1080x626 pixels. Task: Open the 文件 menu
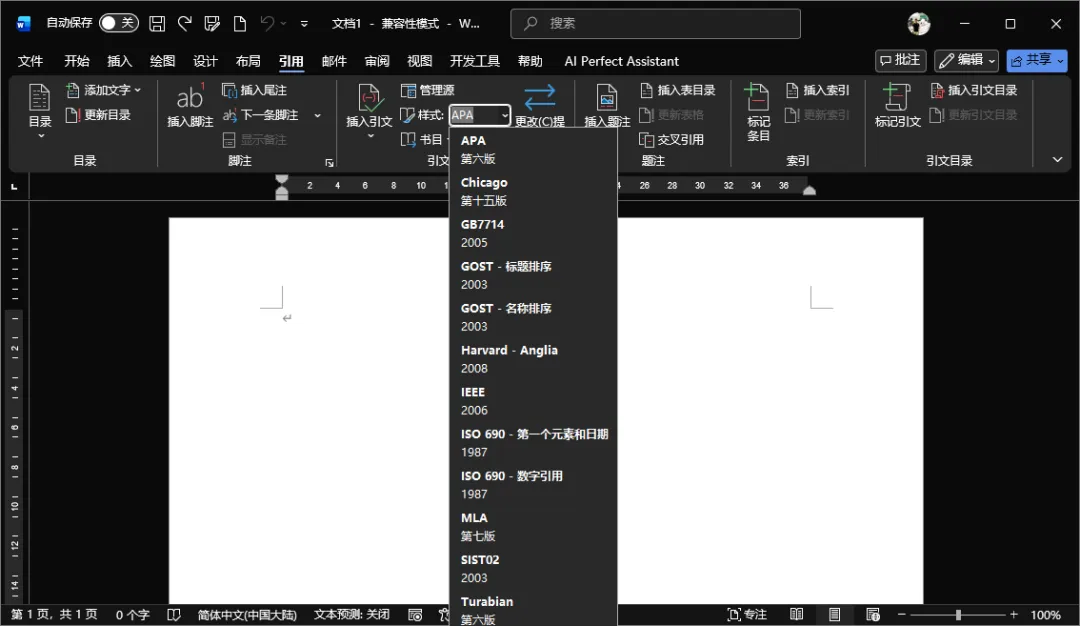click(30, 61)
